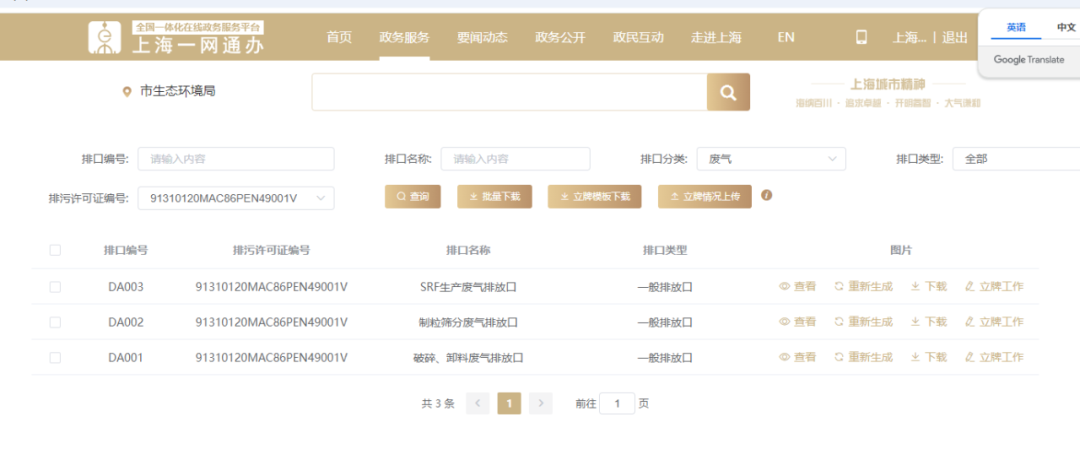The height and width of the screenshot is (460, 1080).
Task: Open 立牌工作 for DA003 row
Action: [x=994, y=286]
